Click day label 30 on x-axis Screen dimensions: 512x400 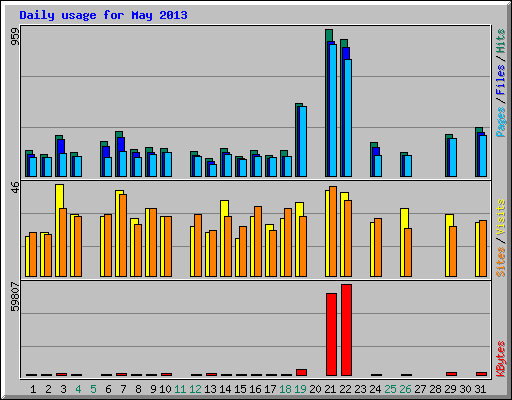[465, 389]
